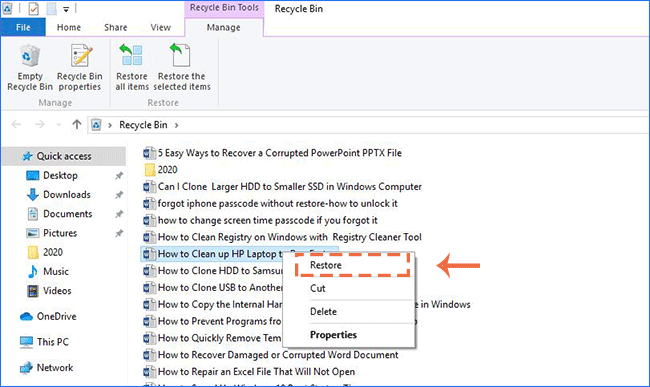
Task: Click the Recycle Bin Tools contextual tab
Action: 224,8
